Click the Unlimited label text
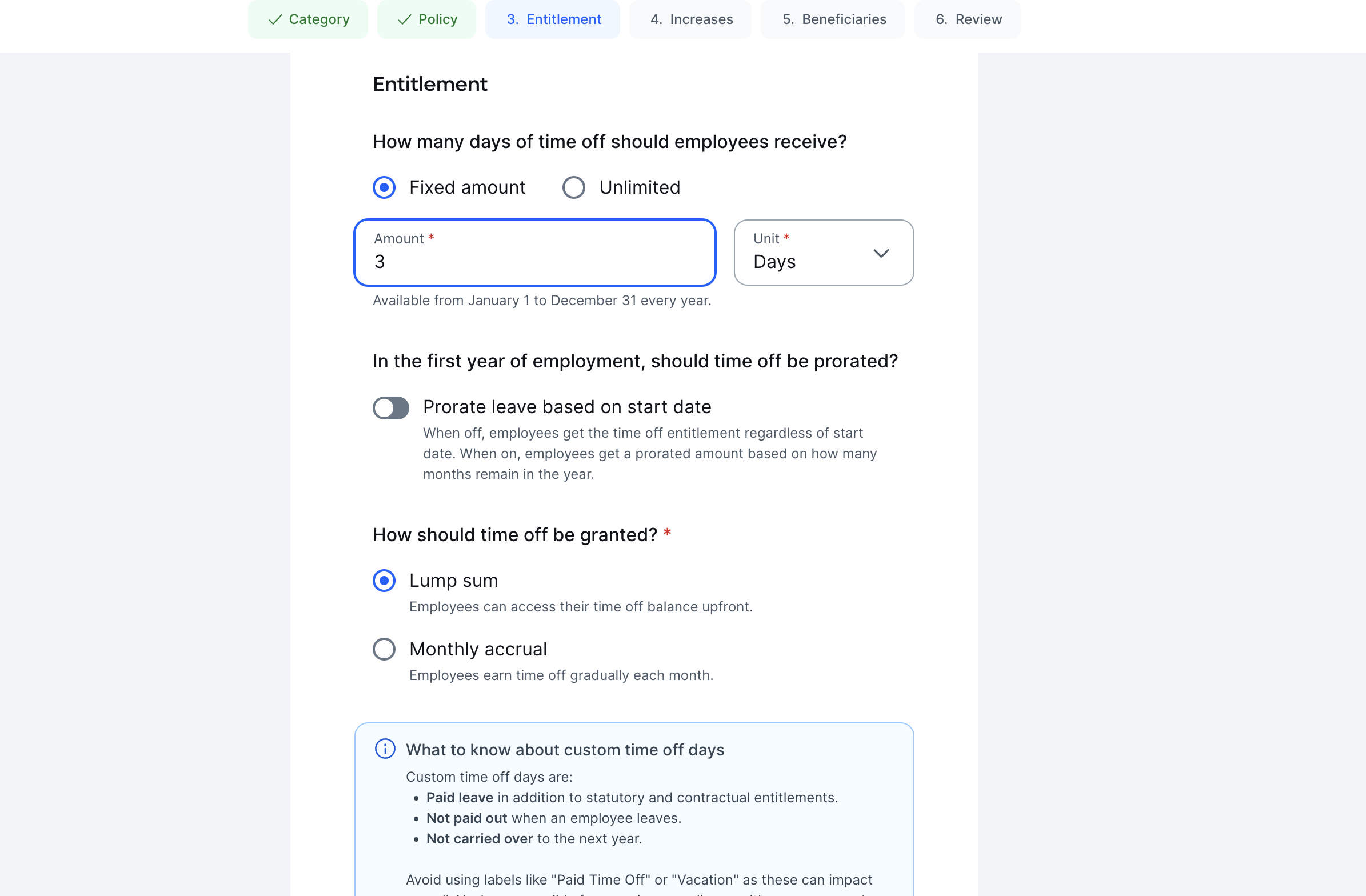The image size is (1366, 896). click(640, 187)
